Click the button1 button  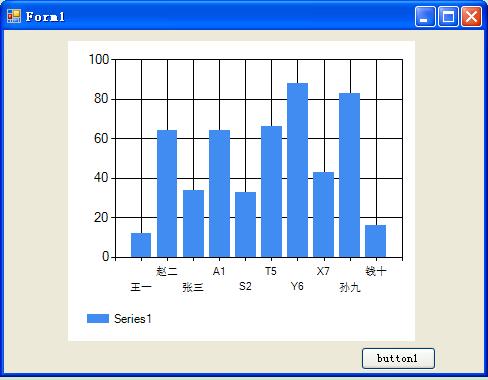pos(398,358)
